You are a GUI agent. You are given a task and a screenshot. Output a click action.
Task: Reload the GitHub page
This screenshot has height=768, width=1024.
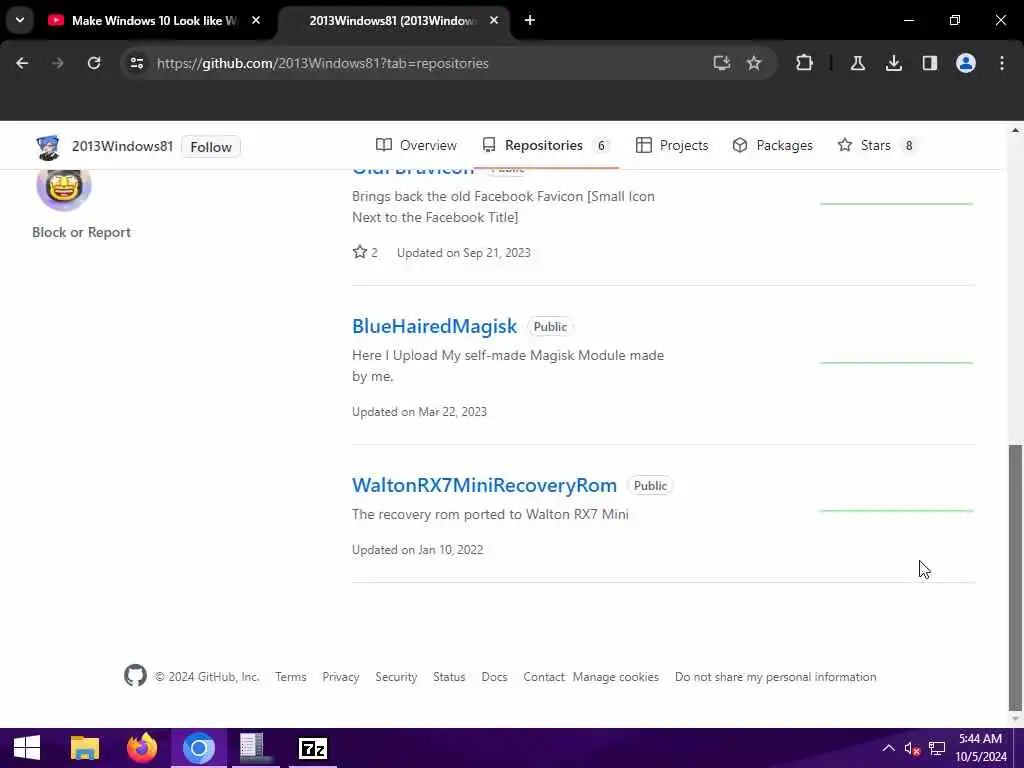tap(94, 63)
